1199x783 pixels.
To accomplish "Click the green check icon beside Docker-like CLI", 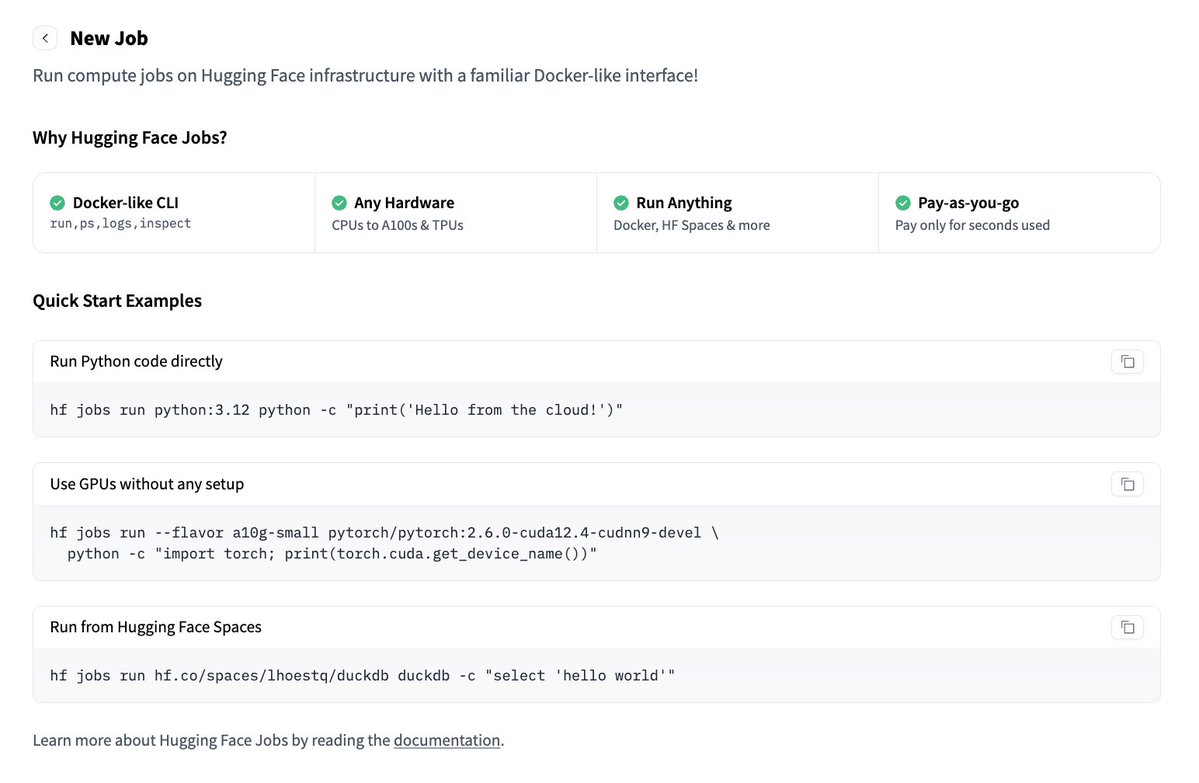I will coord(57,203).
